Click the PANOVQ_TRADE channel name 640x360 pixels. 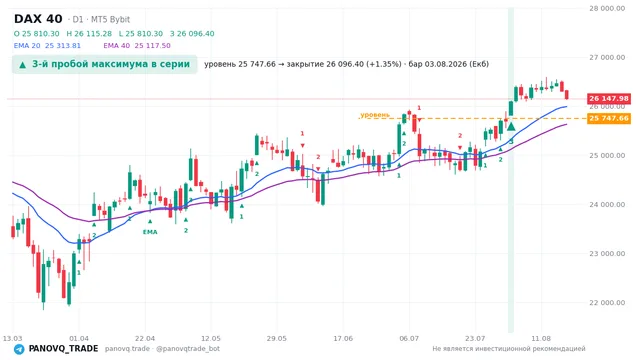click(63, 349)
